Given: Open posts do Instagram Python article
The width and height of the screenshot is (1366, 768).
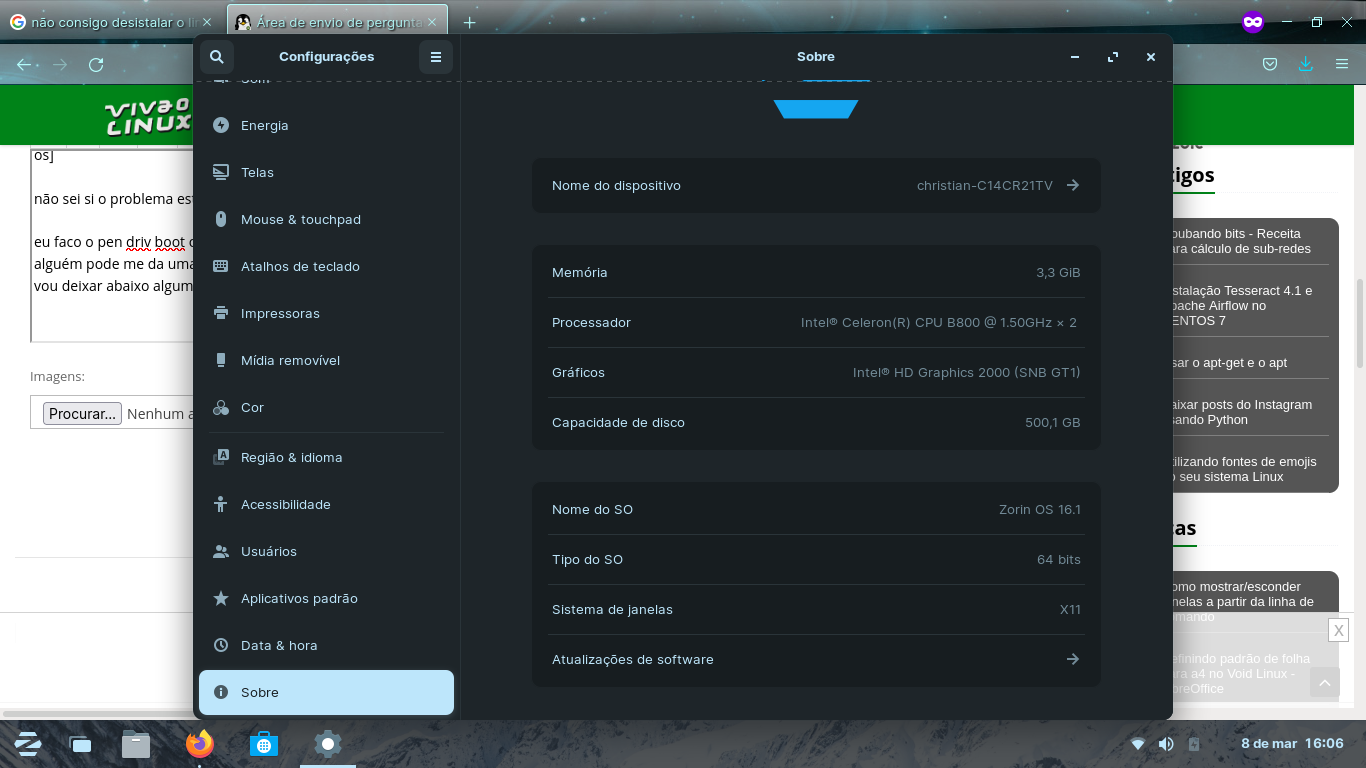Looking at the screenshot, I should (1241, 412).
